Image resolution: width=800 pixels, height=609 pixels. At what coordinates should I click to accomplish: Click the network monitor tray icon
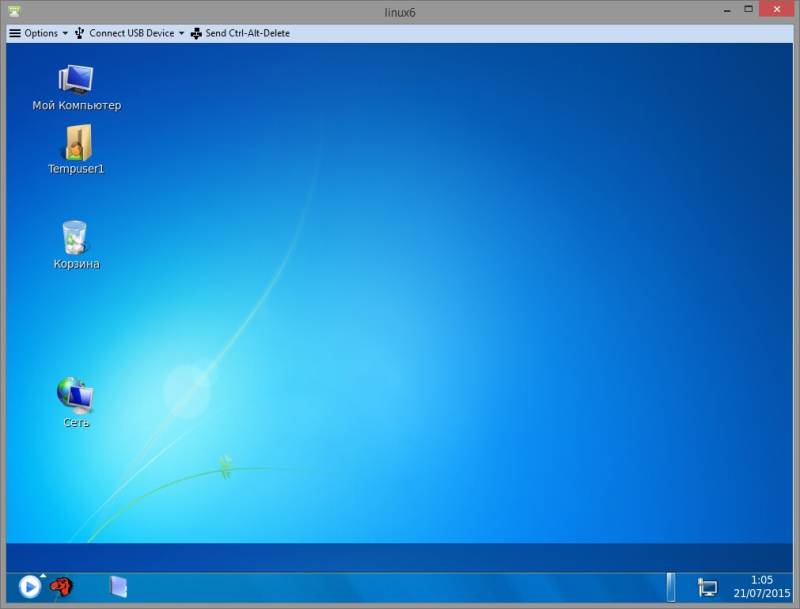click(x=707, y=588)
